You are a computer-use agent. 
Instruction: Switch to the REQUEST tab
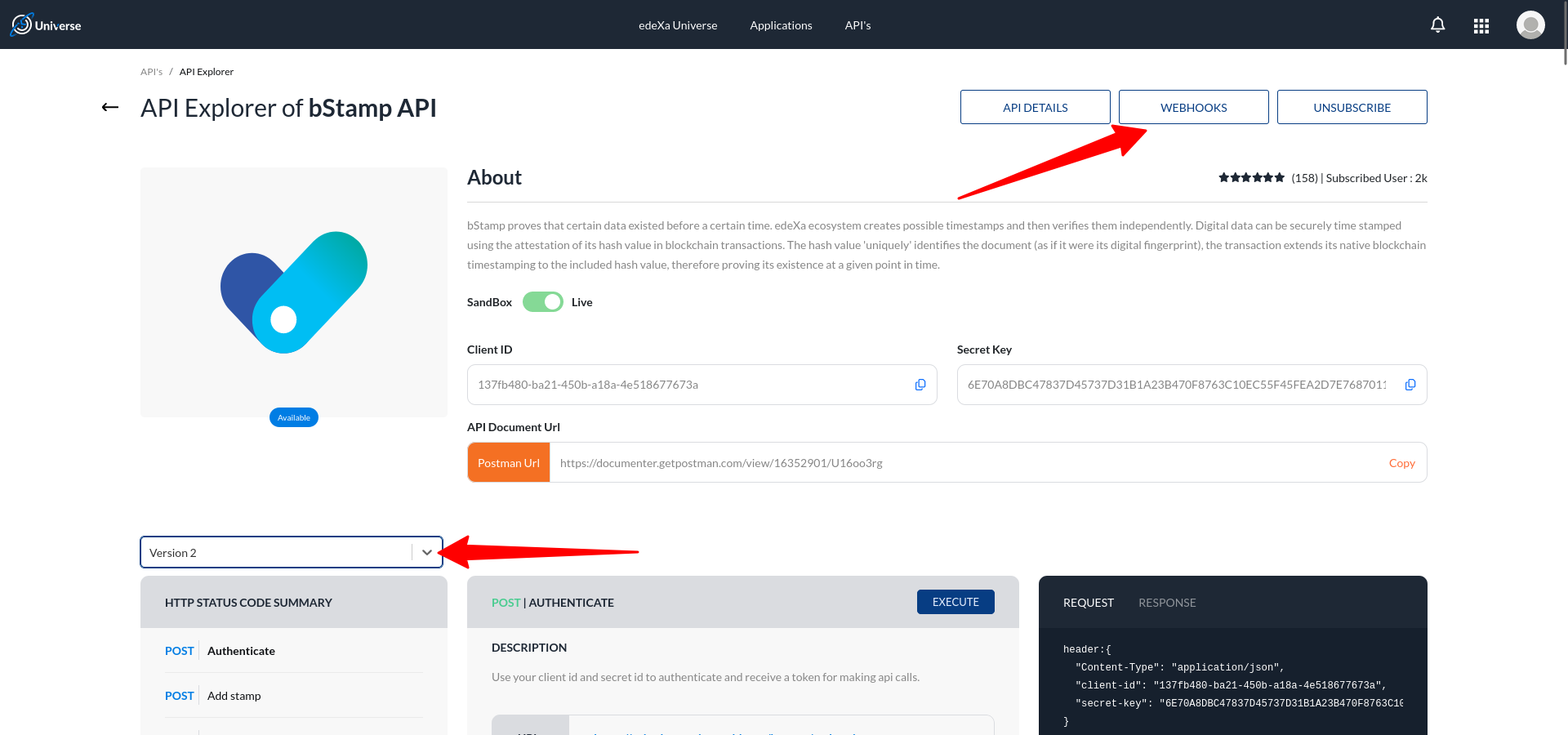point(1088,603)
